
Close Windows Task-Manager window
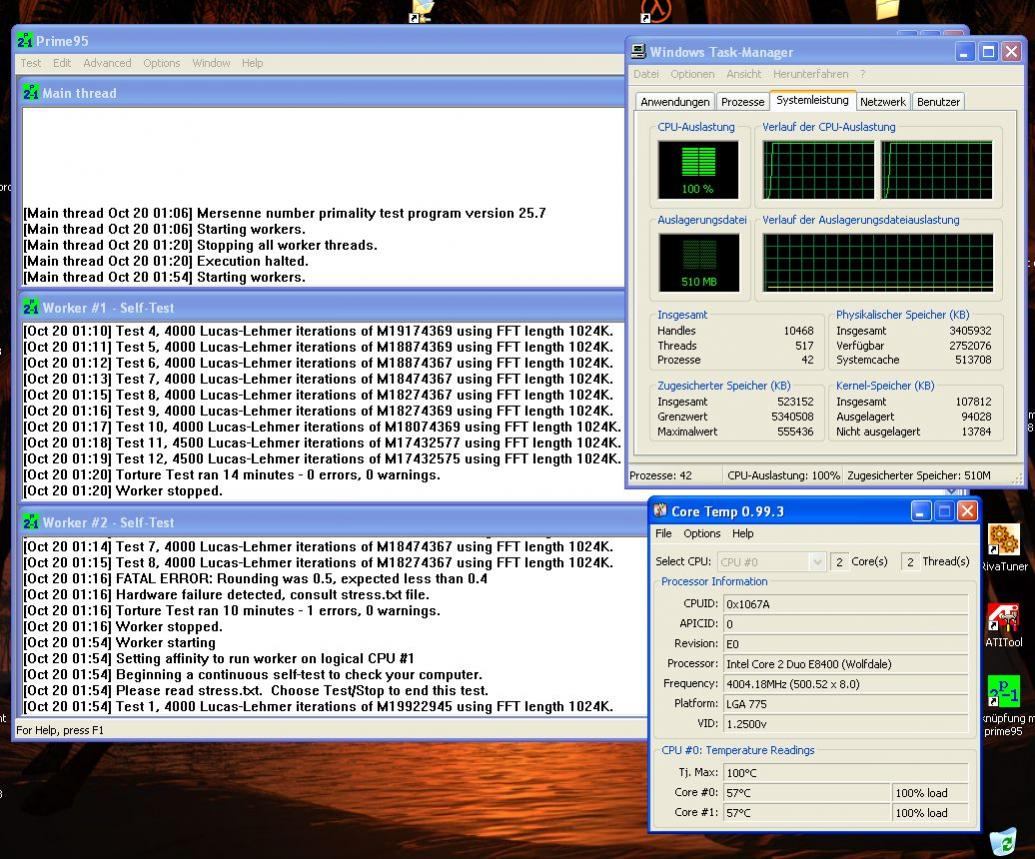click(1011, 52)
